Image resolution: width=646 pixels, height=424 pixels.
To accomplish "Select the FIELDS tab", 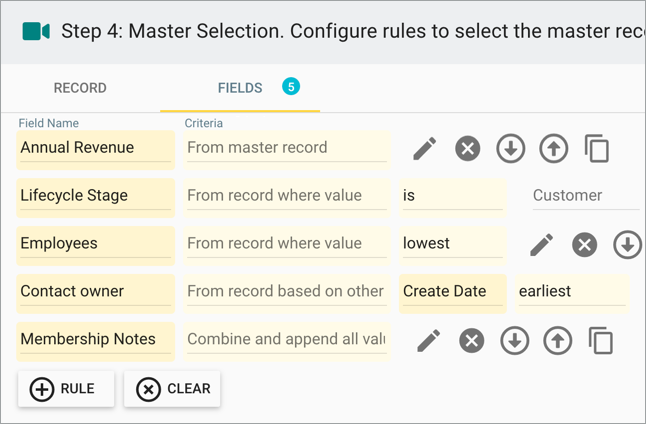I will tap(240, 88).
